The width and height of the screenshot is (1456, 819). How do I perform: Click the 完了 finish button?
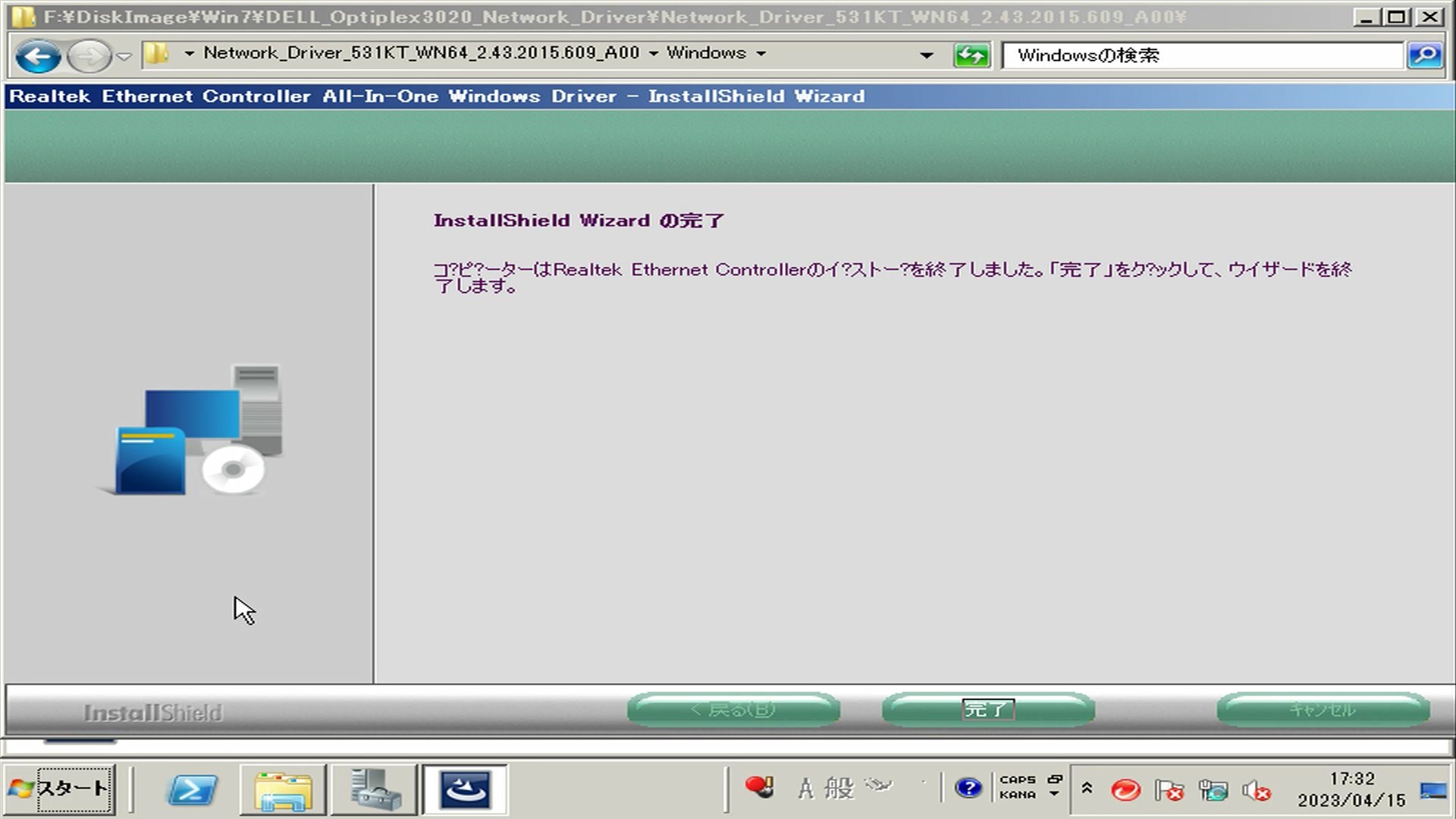point(988,710)
